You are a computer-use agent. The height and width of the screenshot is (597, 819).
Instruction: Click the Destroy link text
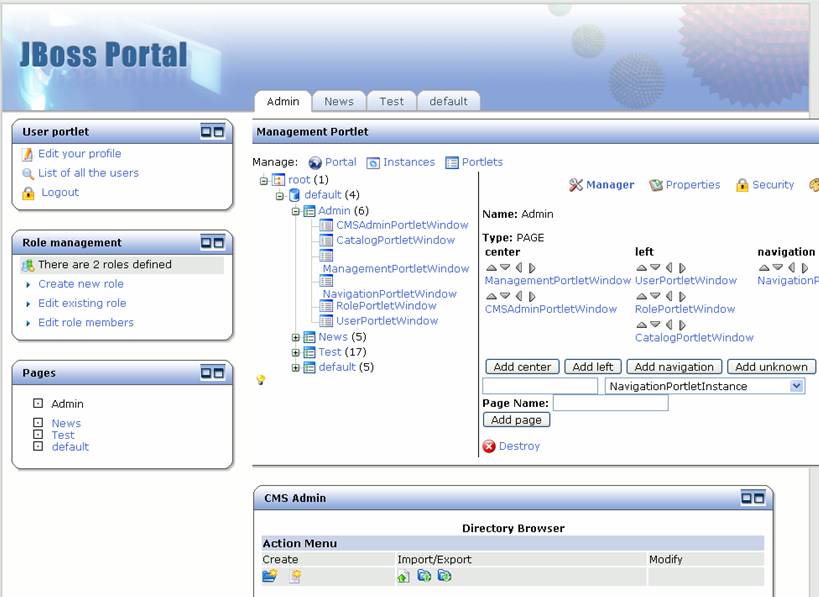(x=519, y=446)
